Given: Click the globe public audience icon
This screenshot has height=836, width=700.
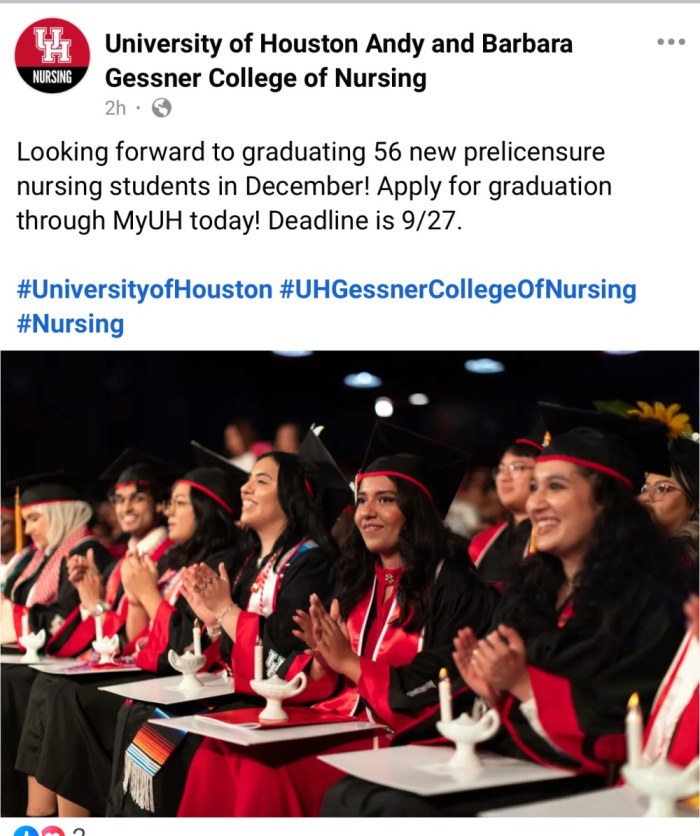Looking at the screenshot, I should [161, 108].
